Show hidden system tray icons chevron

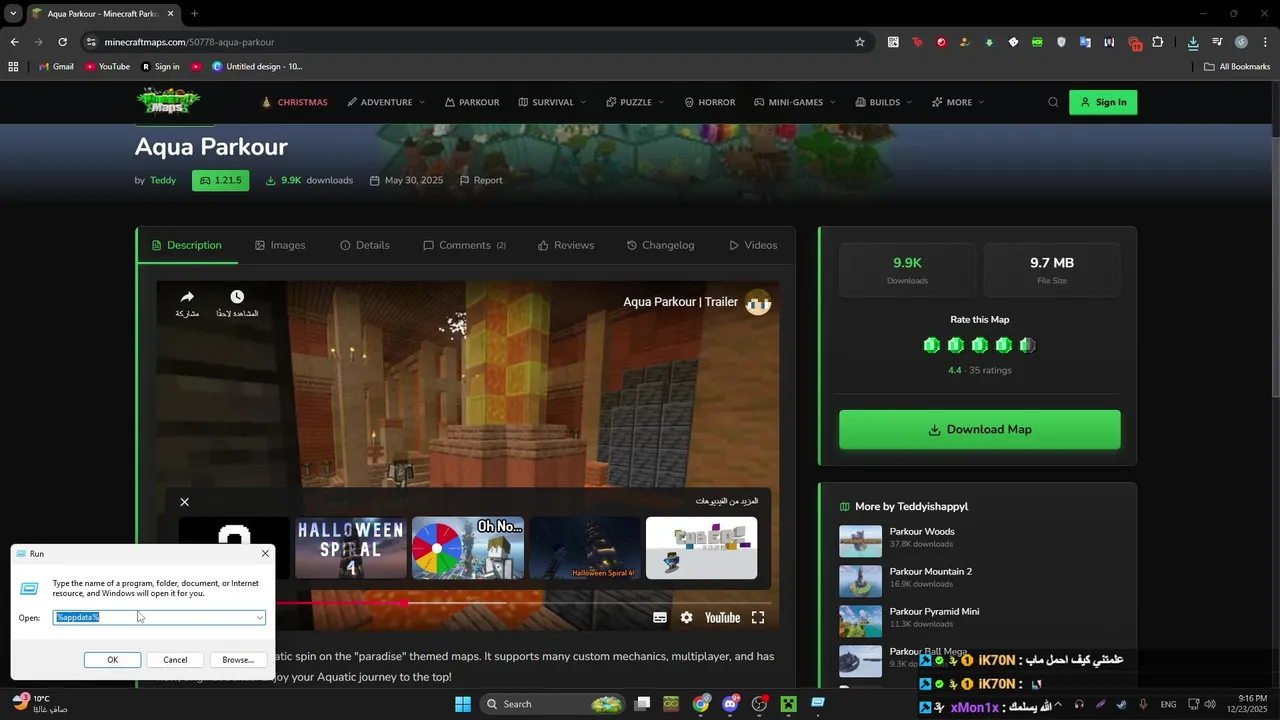pos(1058,704)
